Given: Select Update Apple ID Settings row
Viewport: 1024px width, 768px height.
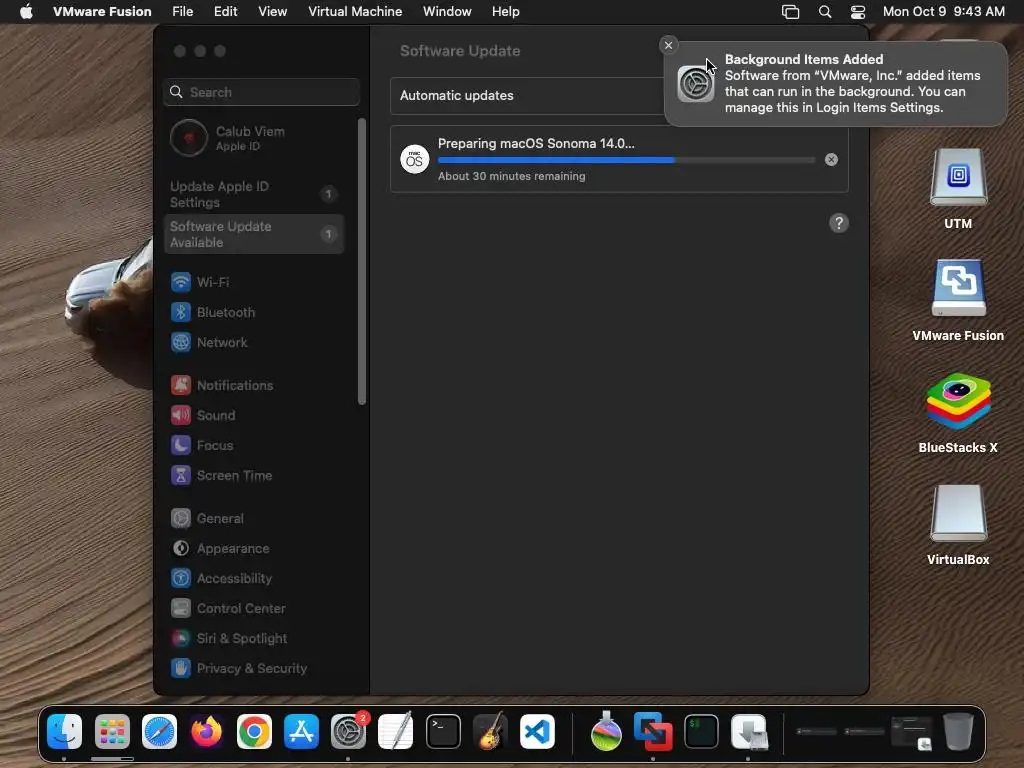Looking at the screenshot, I should (x=253, y=194).
